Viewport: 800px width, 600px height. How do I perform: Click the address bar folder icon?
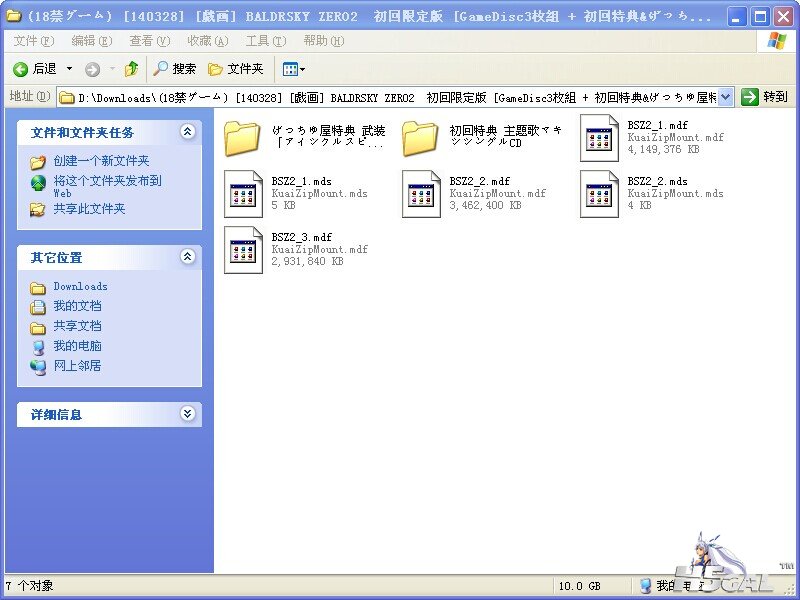coord(67,97)
